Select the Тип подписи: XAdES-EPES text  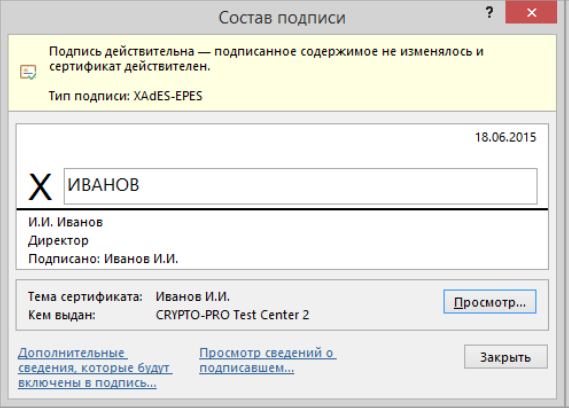click(x=125, y=96)
